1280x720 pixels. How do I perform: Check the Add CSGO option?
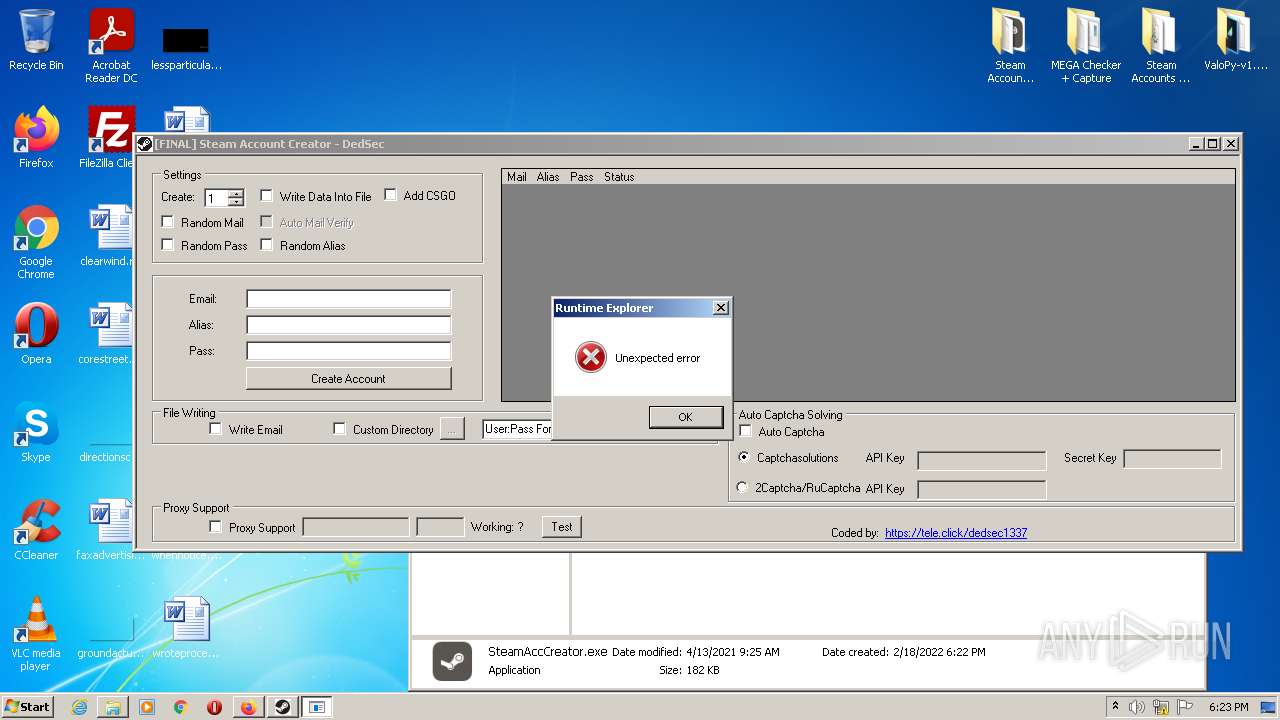click(391, 195)
